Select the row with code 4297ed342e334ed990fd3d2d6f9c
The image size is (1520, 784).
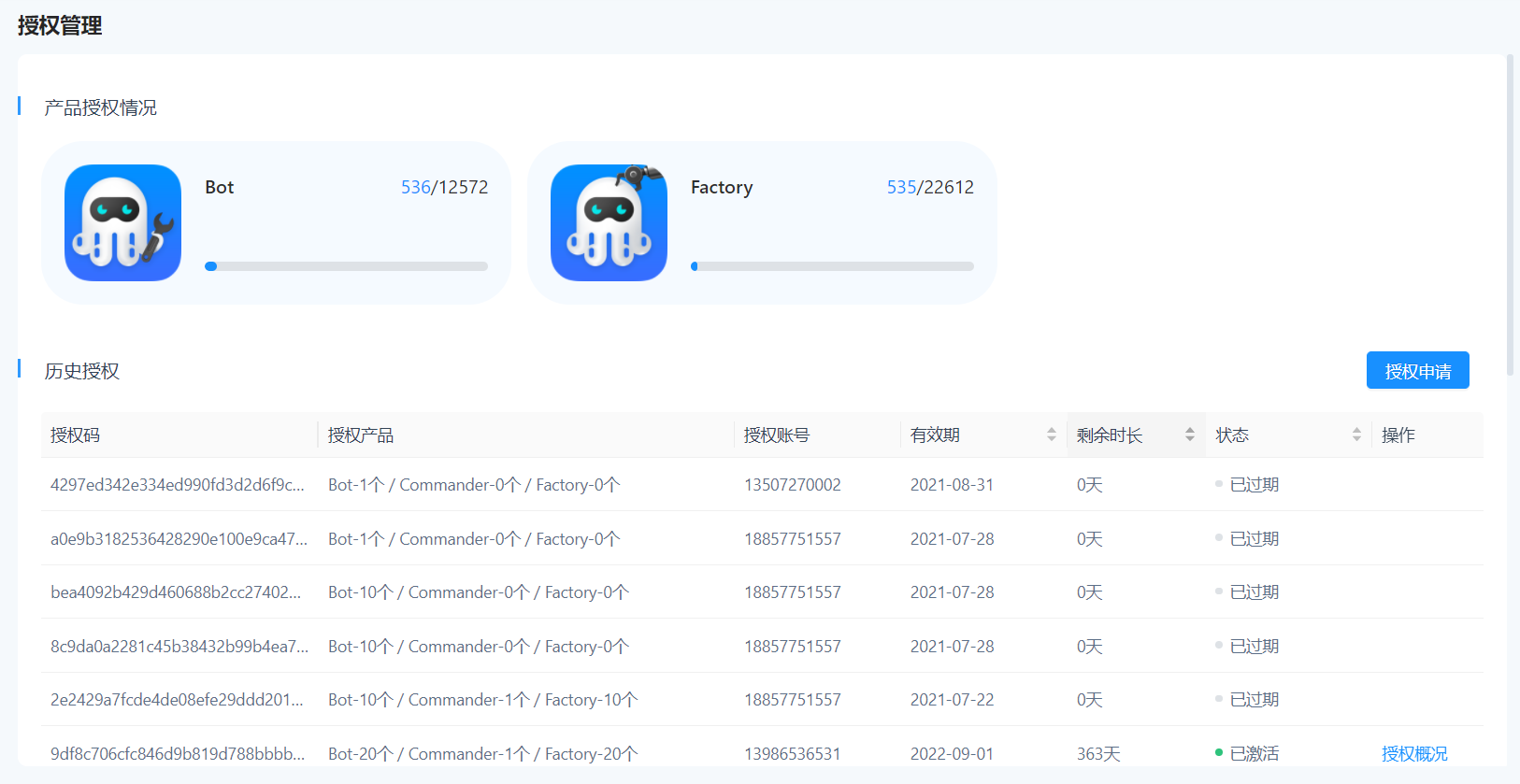(x=177, y=485)
